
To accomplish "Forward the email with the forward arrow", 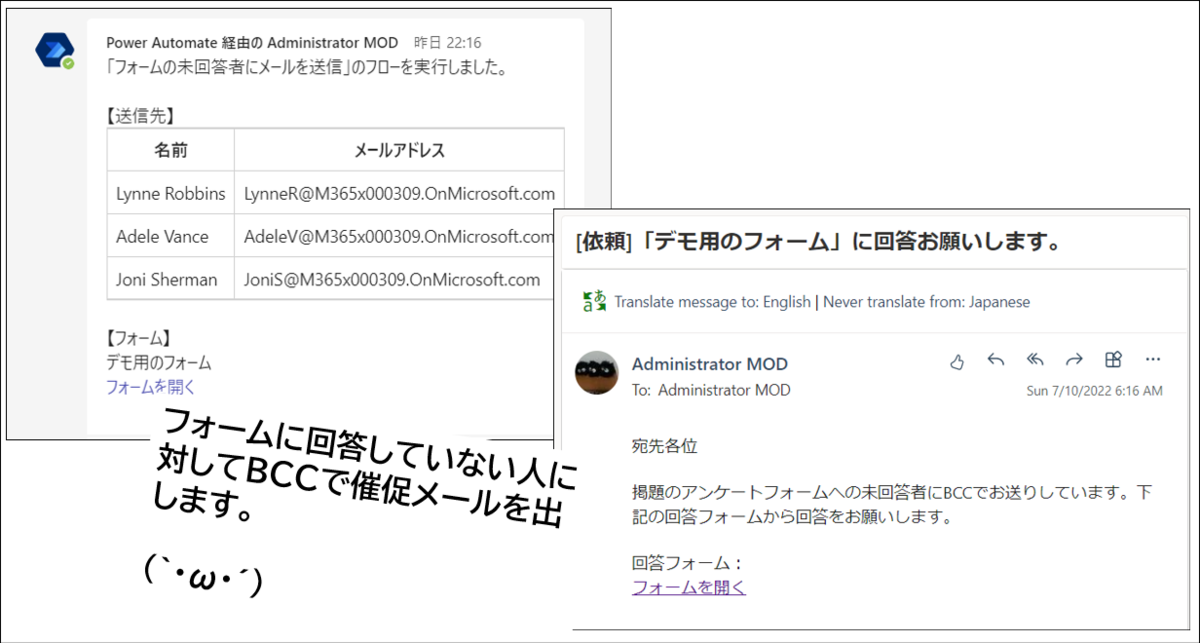I will pos(1074,360).
